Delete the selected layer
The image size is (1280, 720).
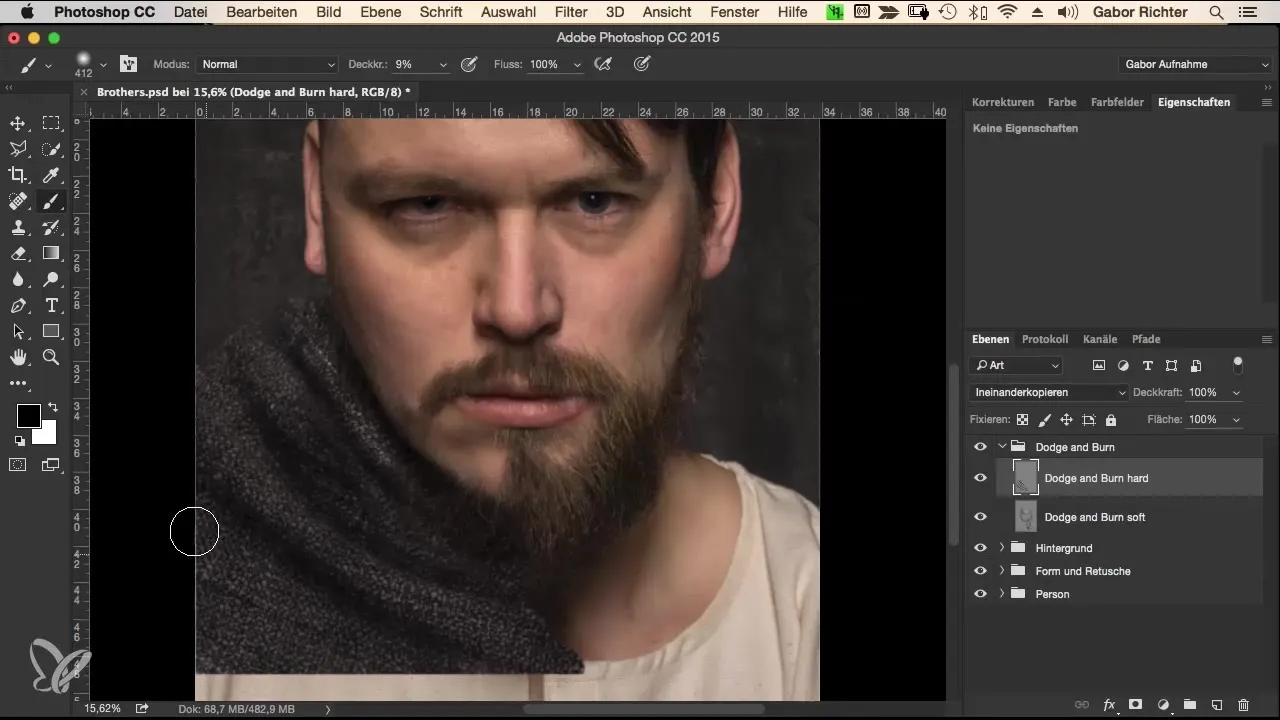(1244, 705)
